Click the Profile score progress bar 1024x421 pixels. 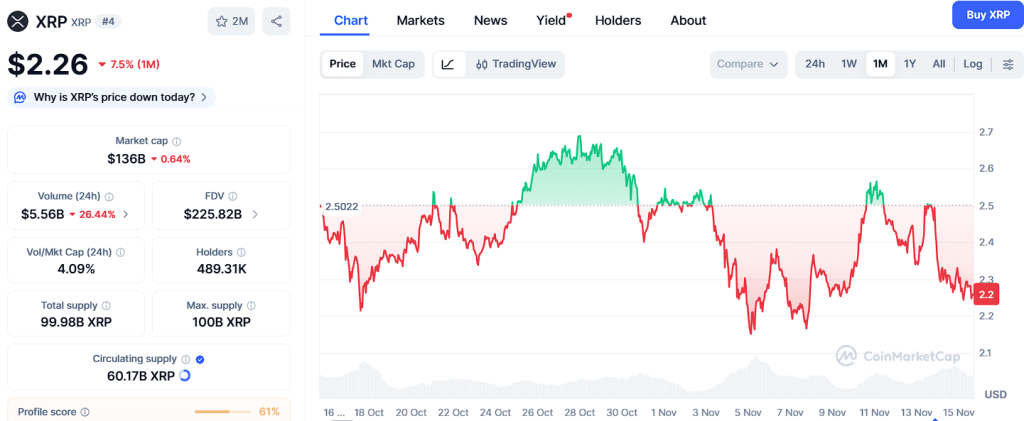pos(224,411)
